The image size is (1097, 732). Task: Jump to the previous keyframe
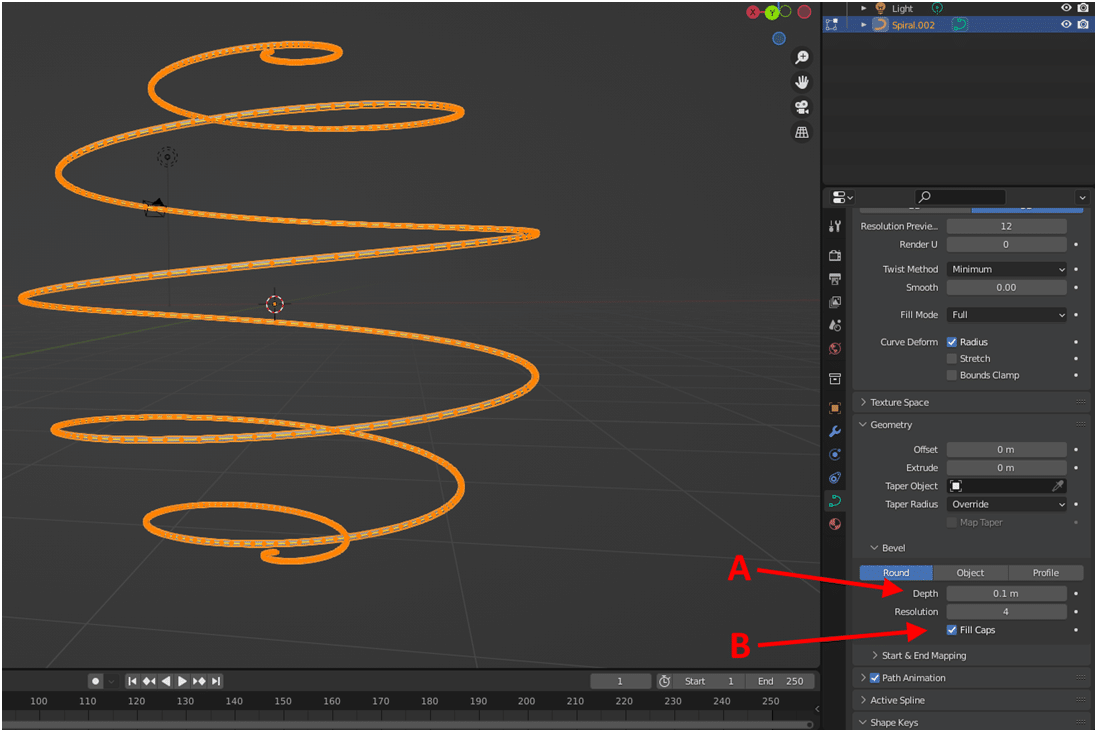(x=149, y=681)
